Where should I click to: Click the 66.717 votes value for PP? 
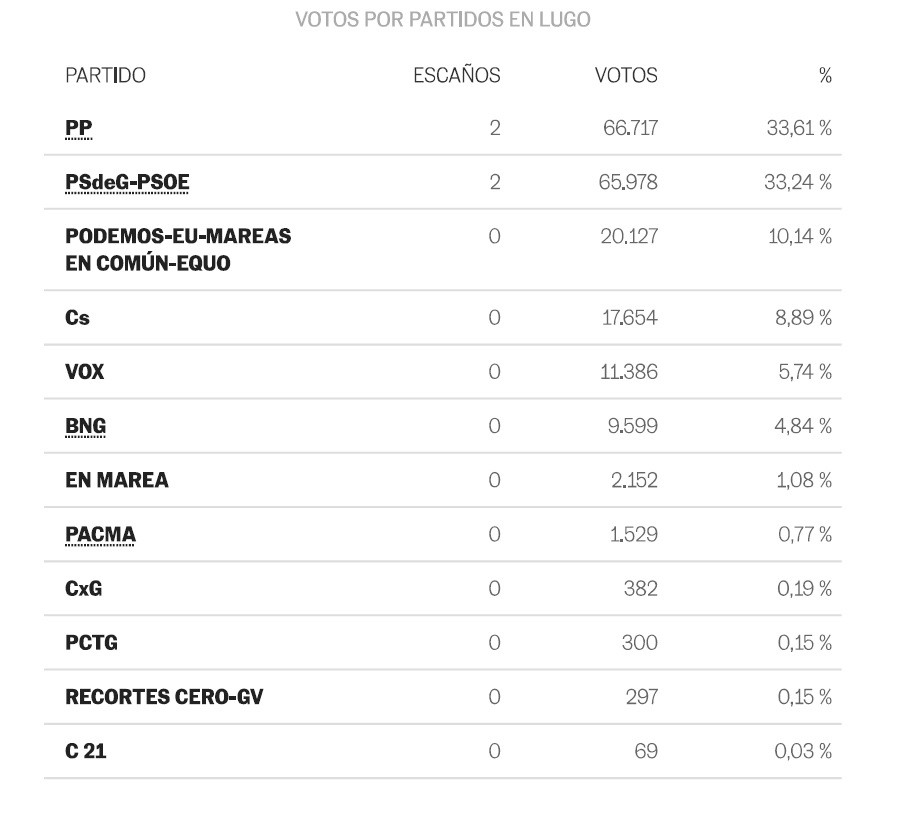click(630, 128)
